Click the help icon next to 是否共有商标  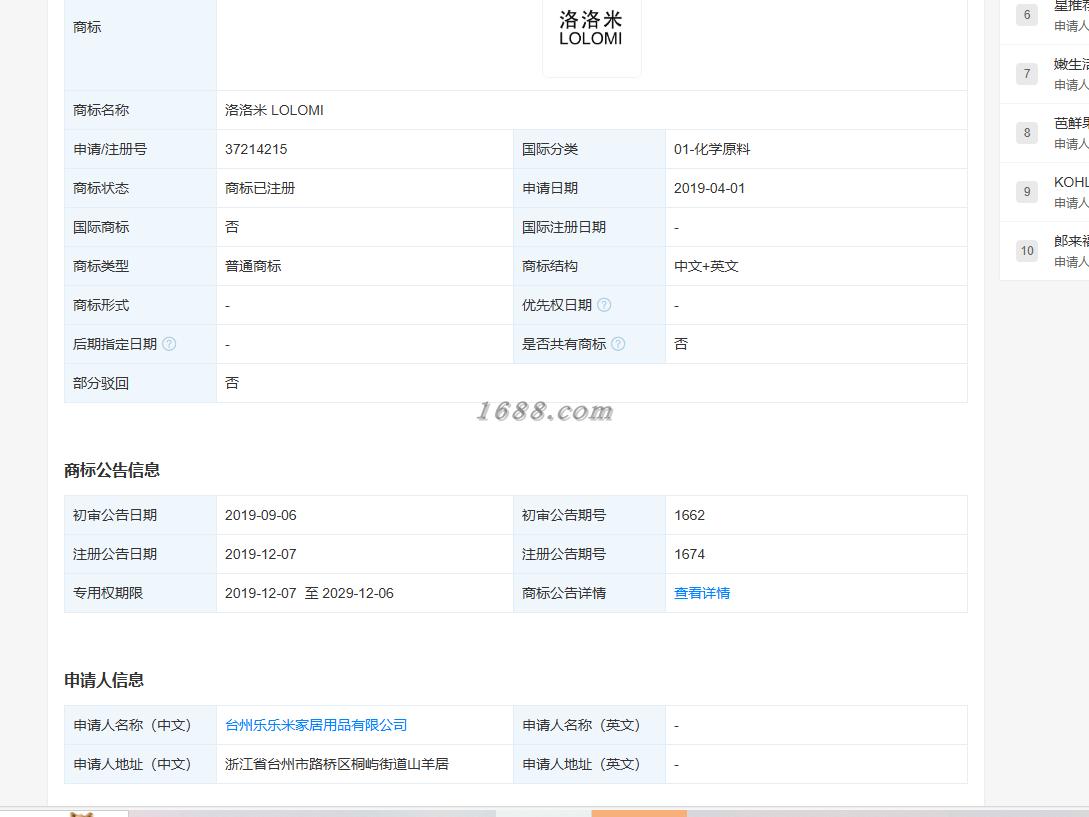618,344
